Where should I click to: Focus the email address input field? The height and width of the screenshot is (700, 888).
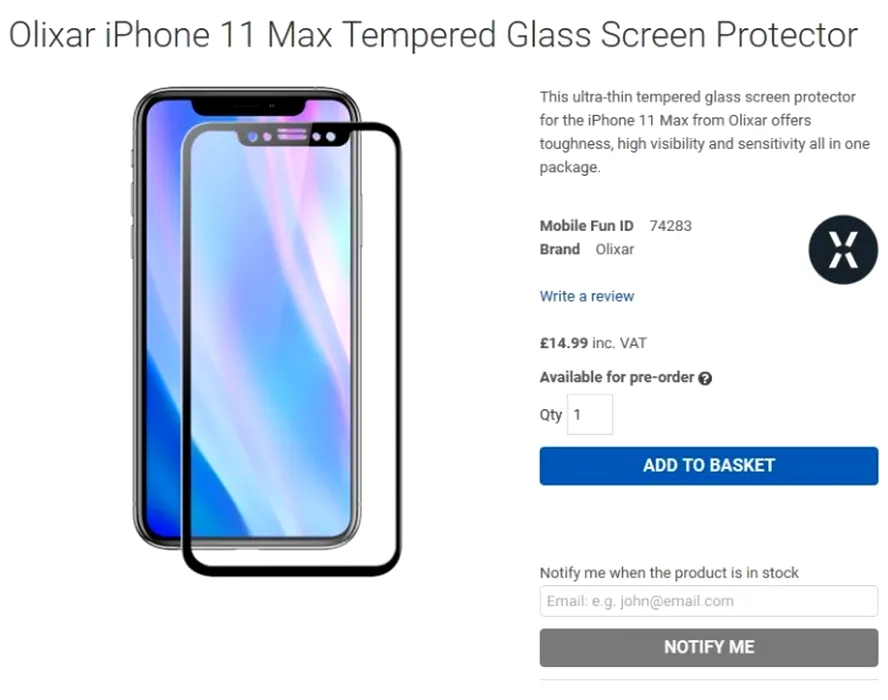[708, 601]
